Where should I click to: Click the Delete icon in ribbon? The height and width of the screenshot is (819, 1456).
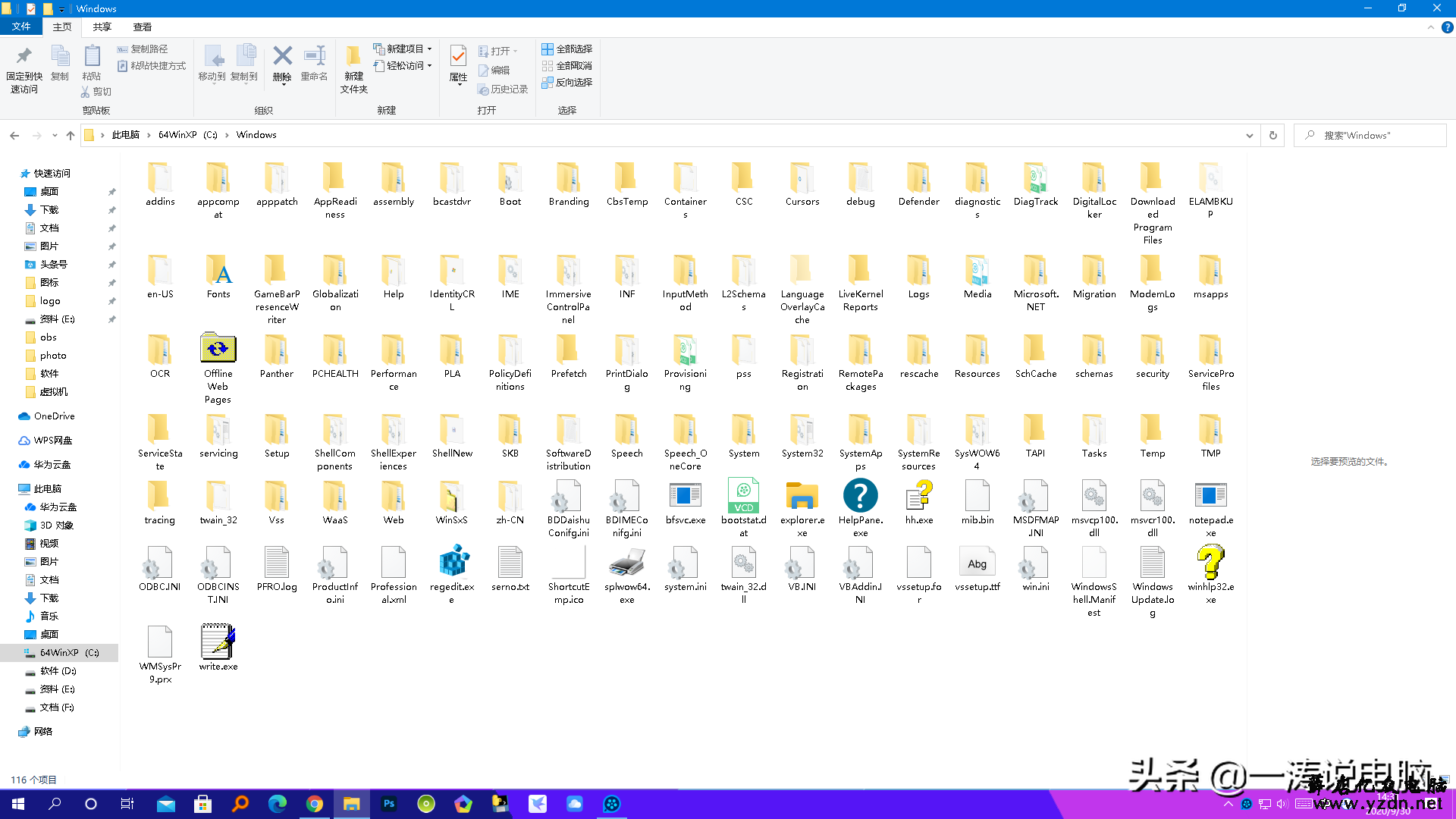282,56
